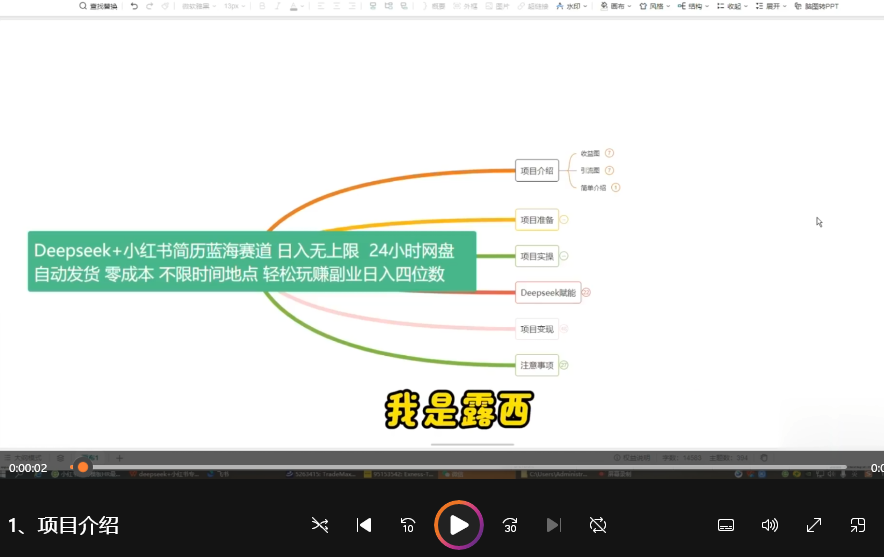Image resolution: width=884 pixels, height=557 pixels.
Task: Select the 收益图 subtopic
Action: (590, 153)
